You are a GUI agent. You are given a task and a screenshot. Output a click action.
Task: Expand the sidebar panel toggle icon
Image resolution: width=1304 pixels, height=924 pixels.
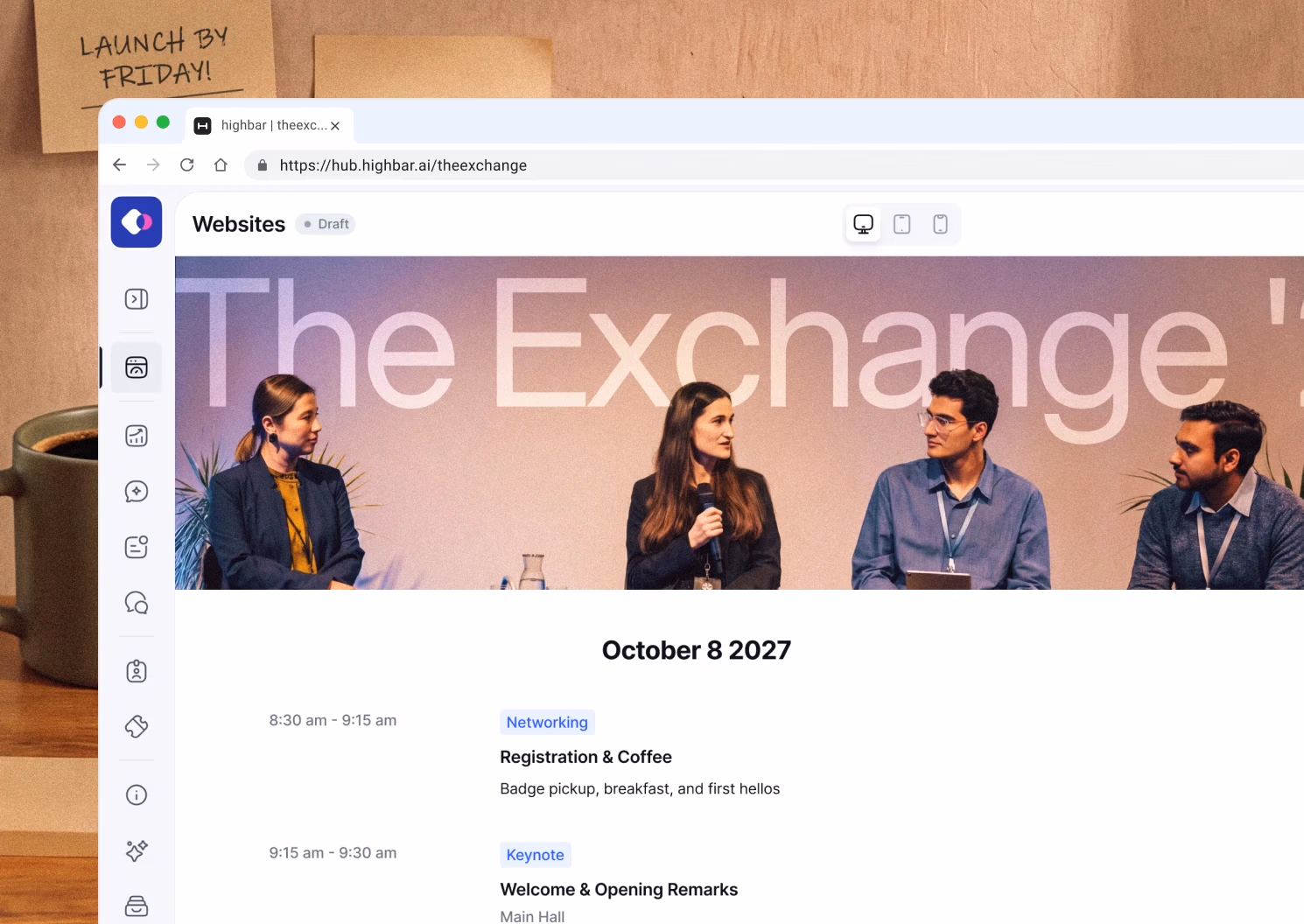click(137, 299)
